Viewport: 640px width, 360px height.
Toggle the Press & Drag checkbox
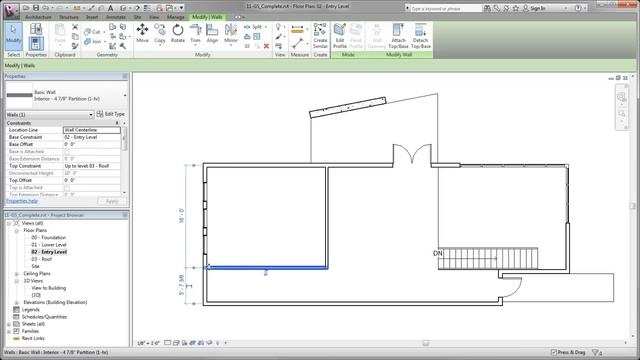tap(554, 352)
